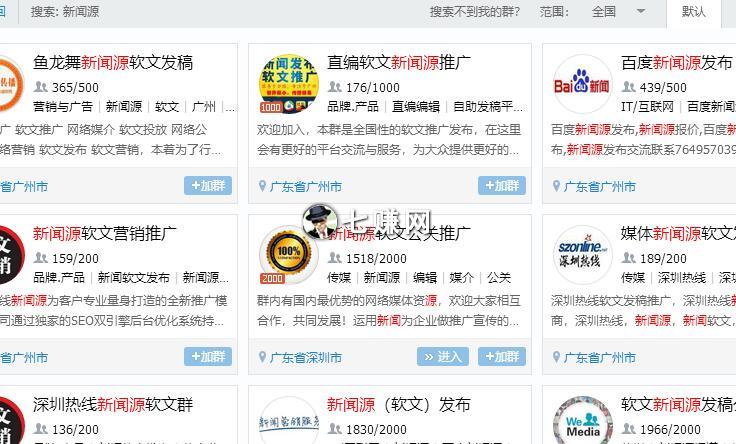Click 加群 on the 1518/2000 group card
The height and width of the screenshot is (444, 736).
click(502, 357)
